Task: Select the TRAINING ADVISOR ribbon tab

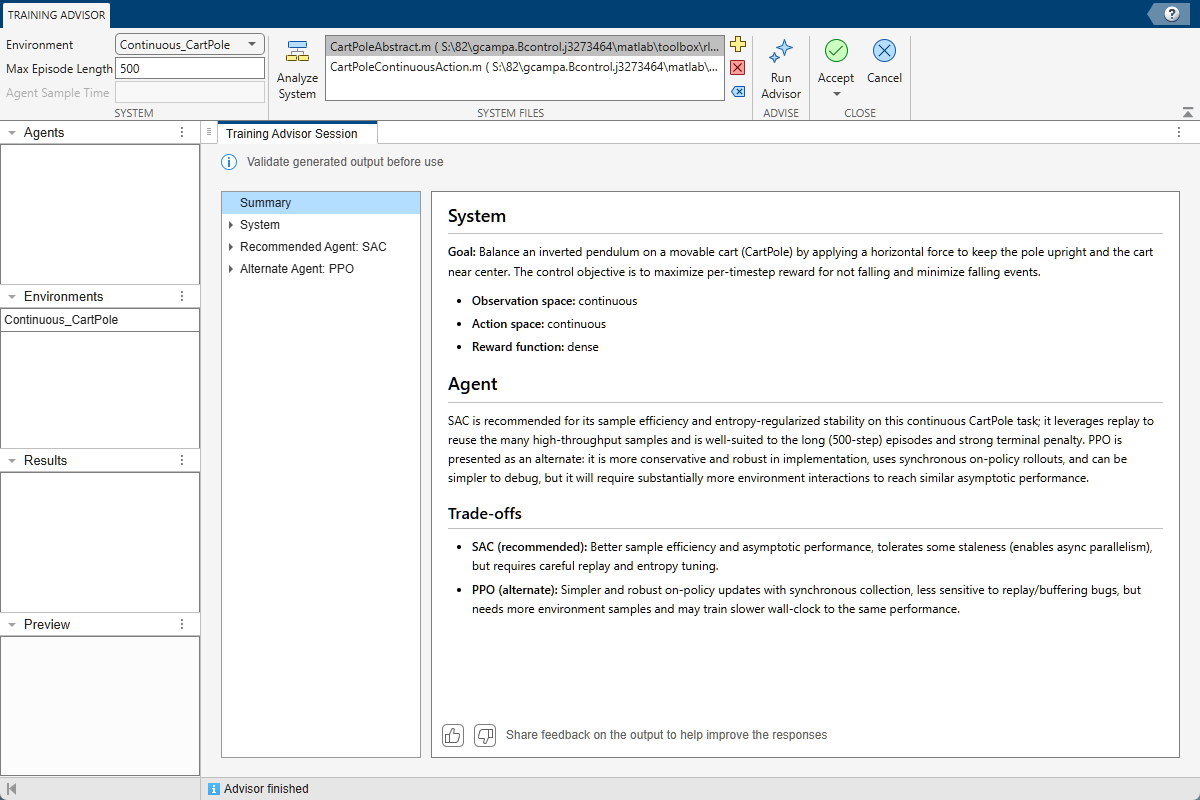Action: [55, 15]
